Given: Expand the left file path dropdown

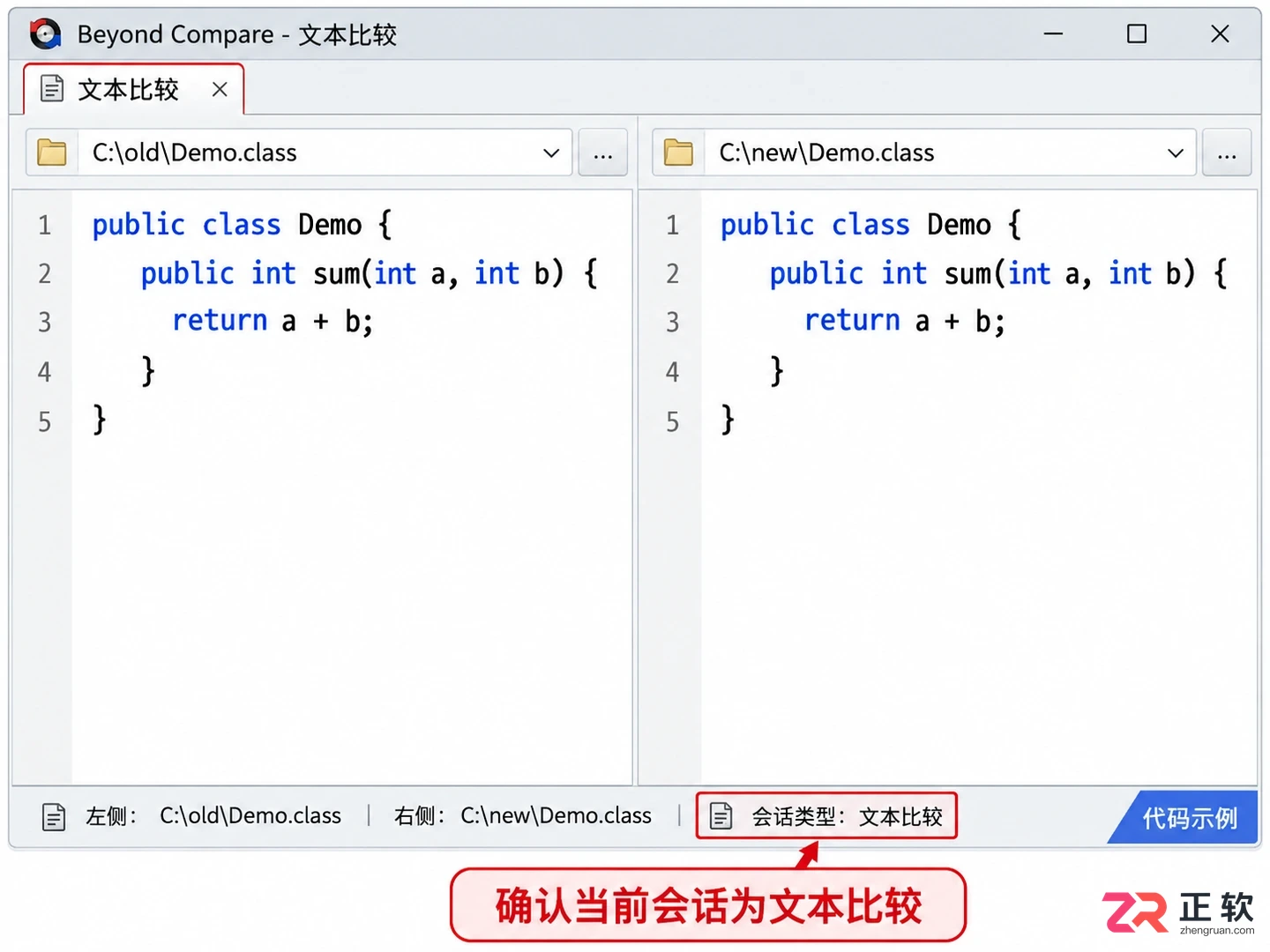Looking at the screenshot, I should pos(551,152).
